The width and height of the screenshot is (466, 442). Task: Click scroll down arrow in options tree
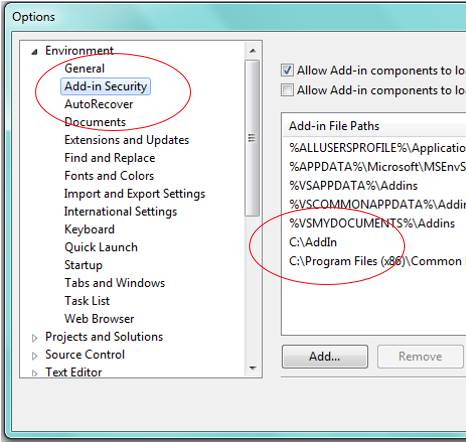(x=253, y=368)
